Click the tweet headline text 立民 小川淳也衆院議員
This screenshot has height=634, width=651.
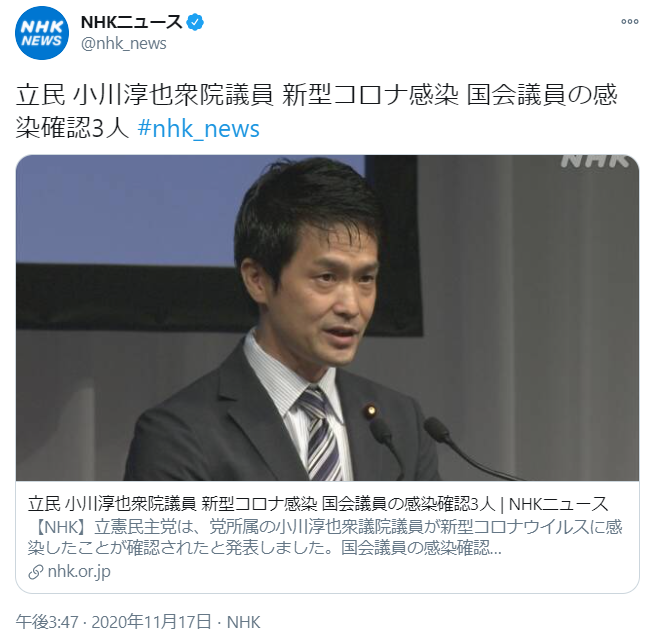144,95
